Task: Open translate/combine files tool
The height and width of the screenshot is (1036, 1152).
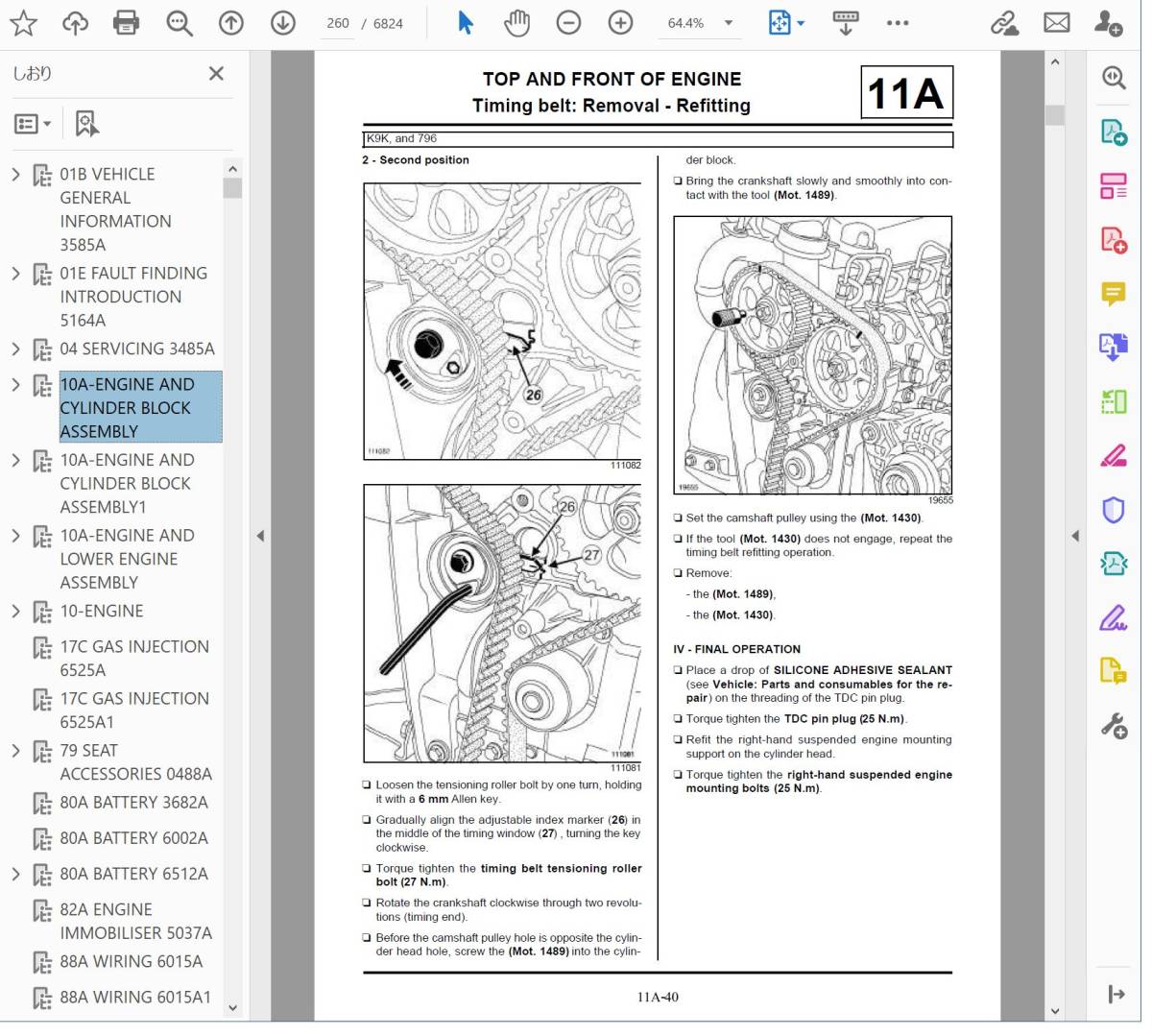Action: pos(1114,347)
